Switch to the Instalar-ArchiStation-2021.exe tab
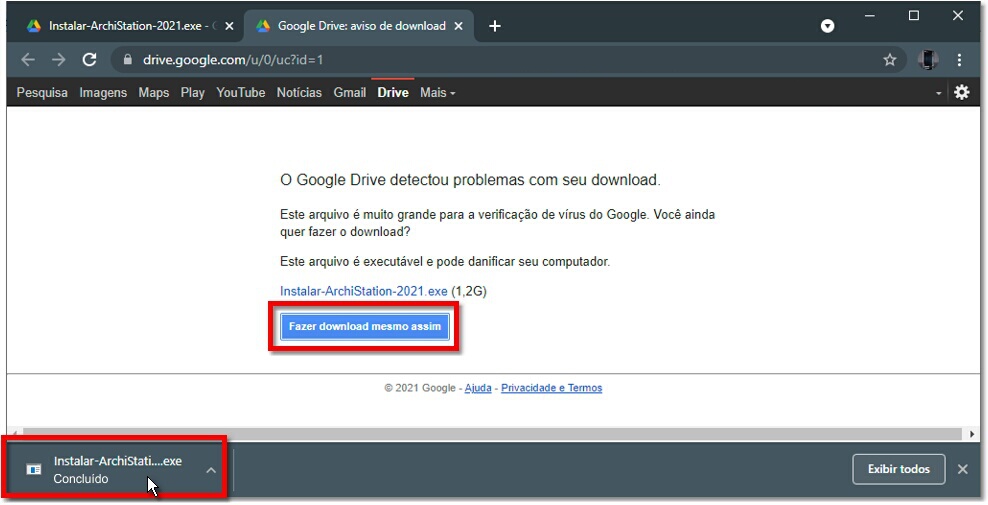This screenshot has width=988, height=505. (125, 26)
